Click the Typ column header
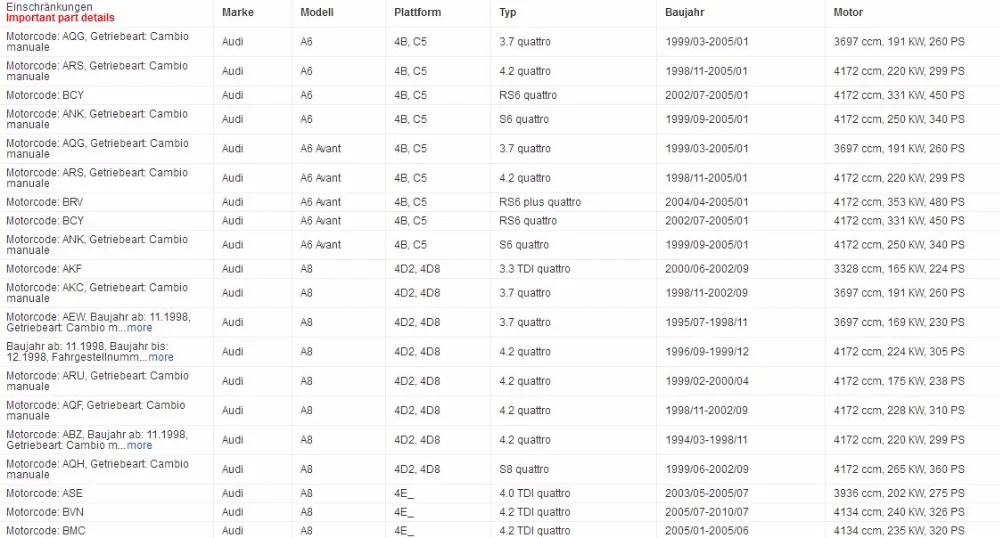The height and width of the screenshot is (538, 1000). 508,12
